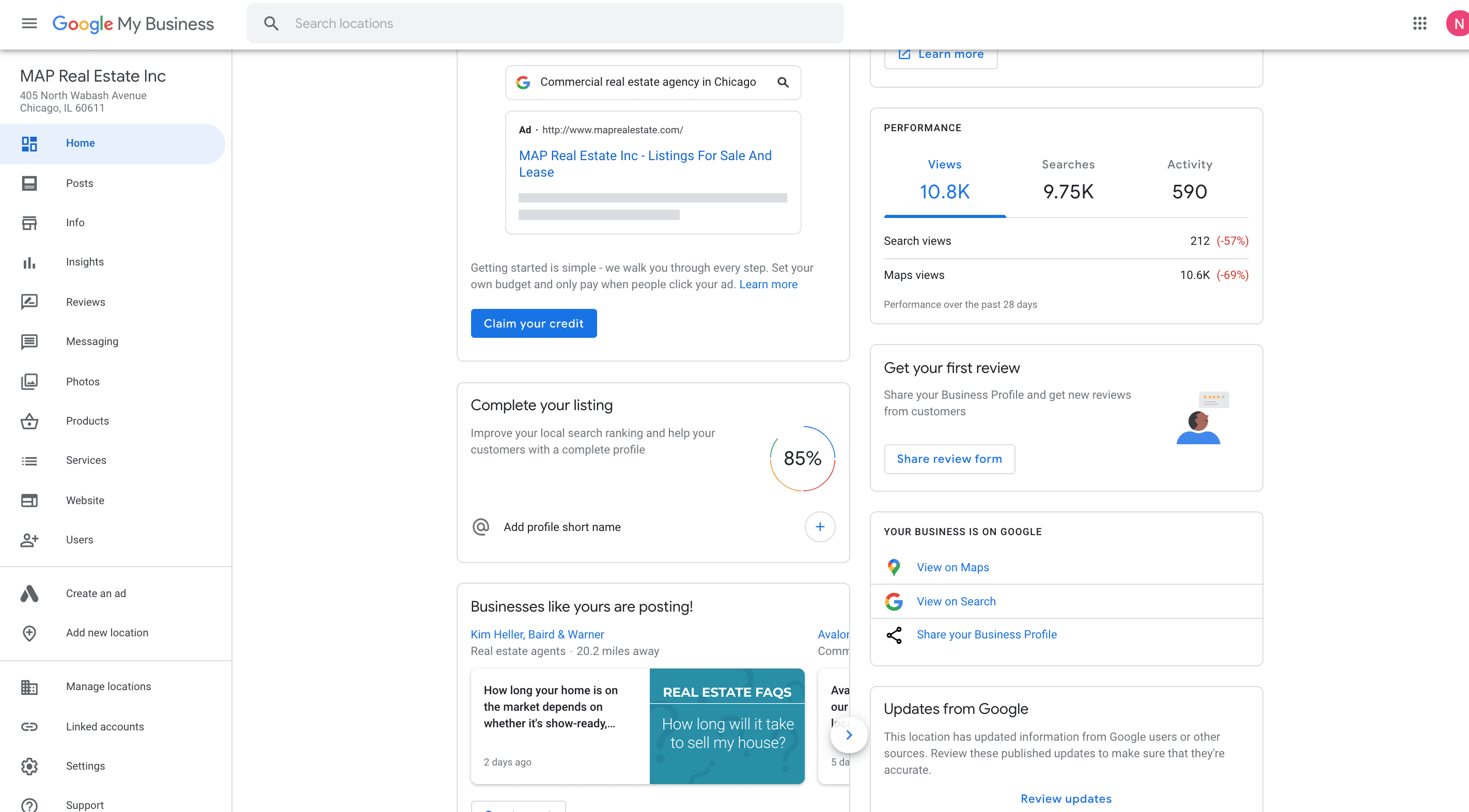The height and width of the screenshot is (812, 1469).
Task: Advance posts carousel with right chevron
Action: pos(849,735)
